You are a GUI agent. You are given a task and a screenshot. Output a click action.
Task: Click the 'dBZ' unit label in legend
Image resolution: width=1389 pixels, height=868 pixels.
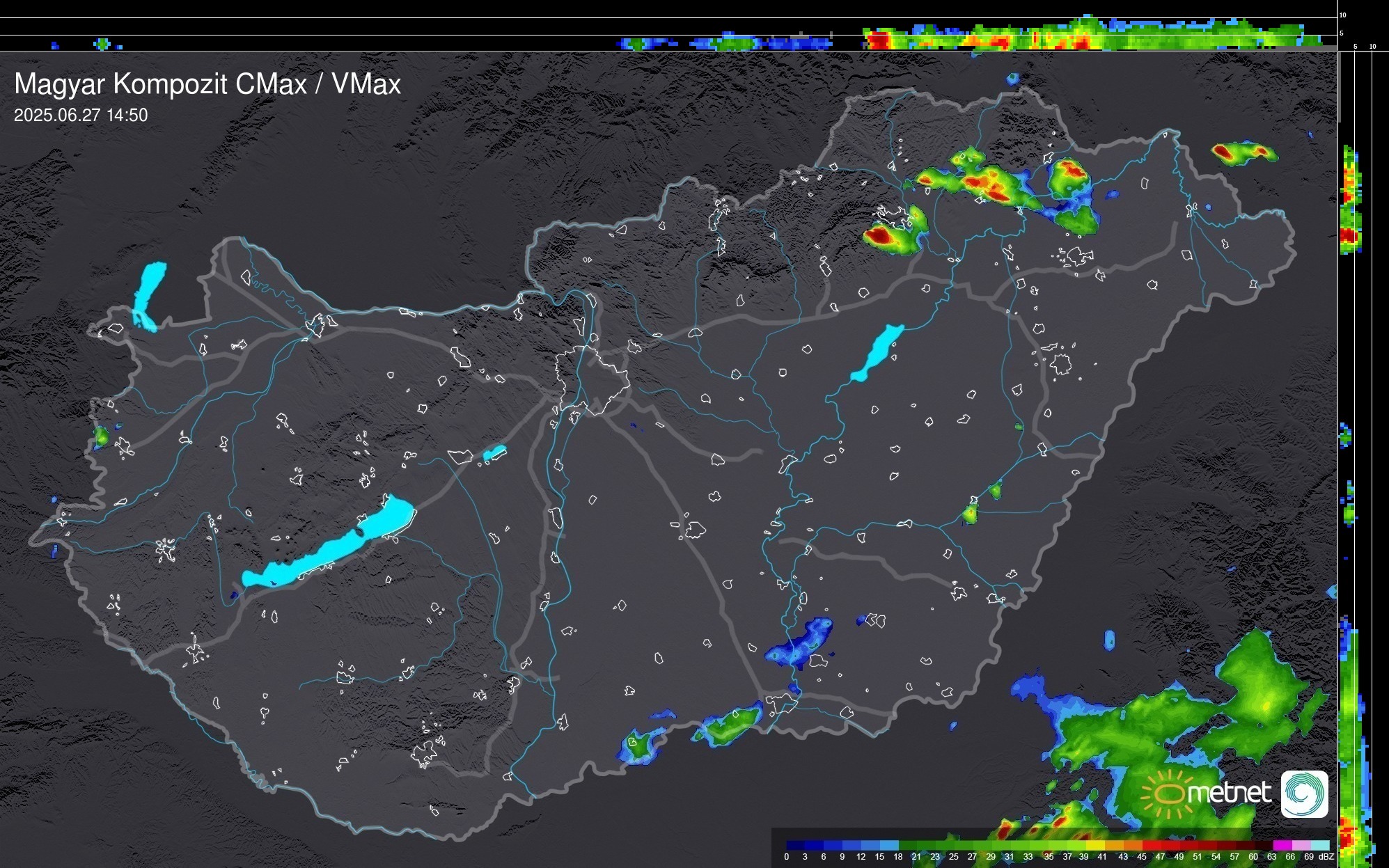(1326, 857)
